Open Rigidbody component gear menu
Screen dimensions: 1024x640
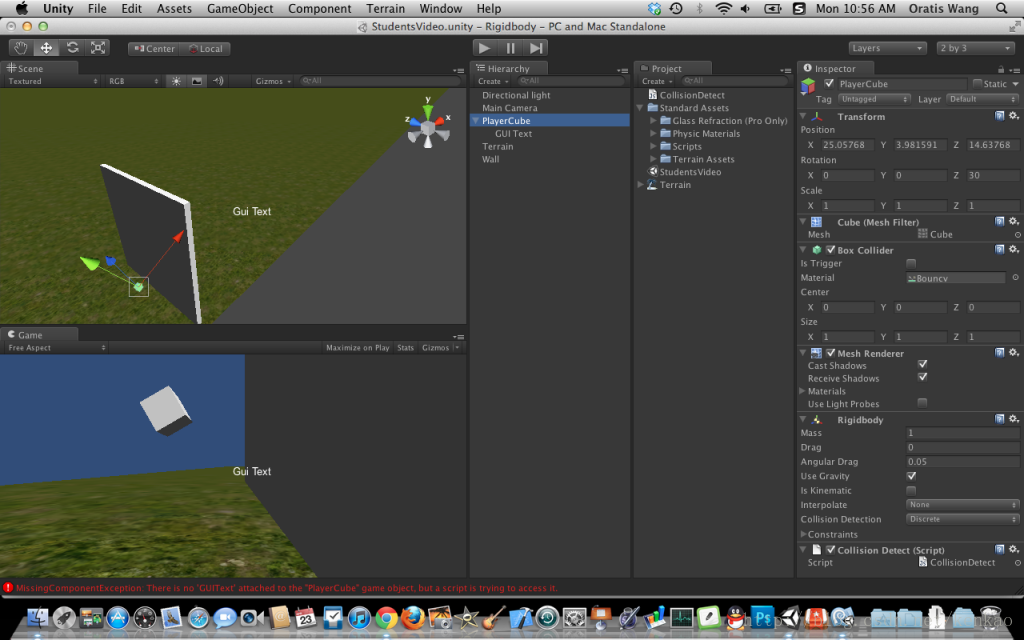point(1014,419)
